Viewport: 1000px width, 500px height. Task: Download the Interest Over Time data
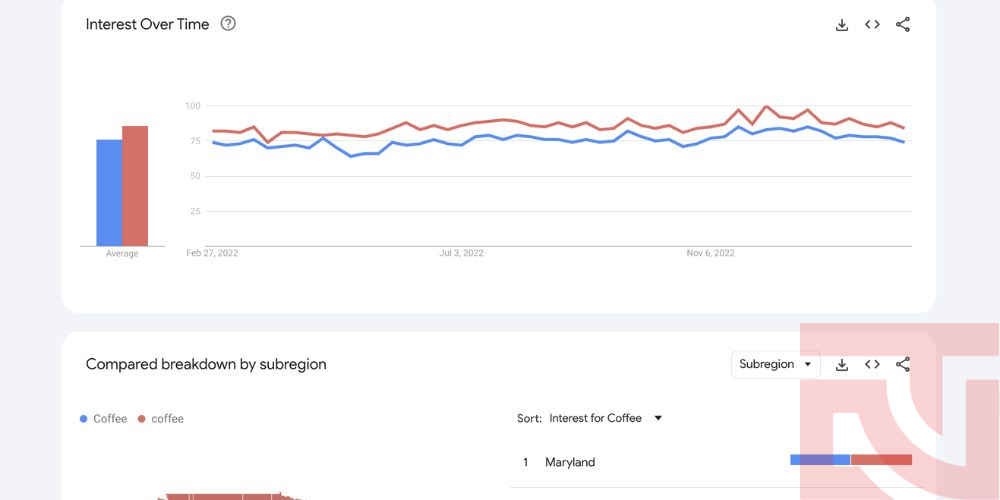(842, 25)
